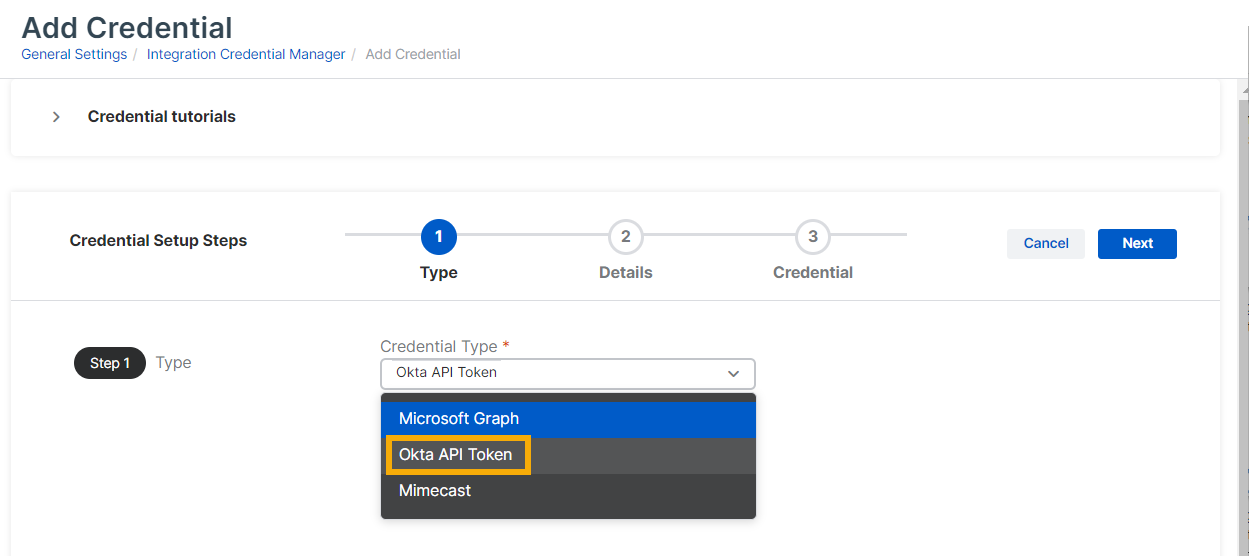The width and height of the screenshot is (1249, 556).
Task: Jump to step 3 circle icon
Action: pos(813,237)
